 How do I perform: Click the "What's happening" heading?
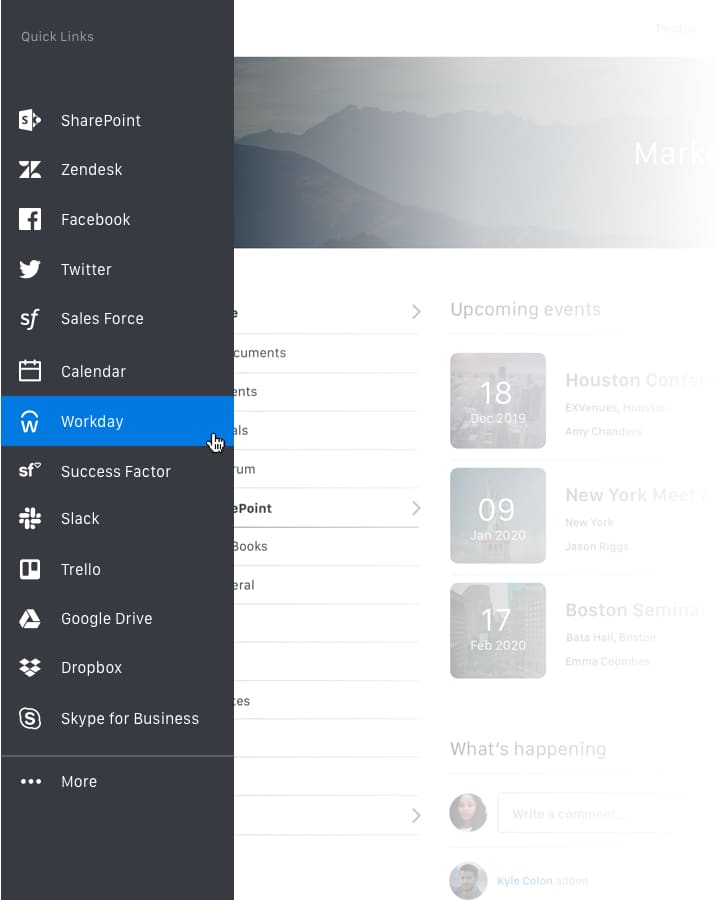point(528,749)
